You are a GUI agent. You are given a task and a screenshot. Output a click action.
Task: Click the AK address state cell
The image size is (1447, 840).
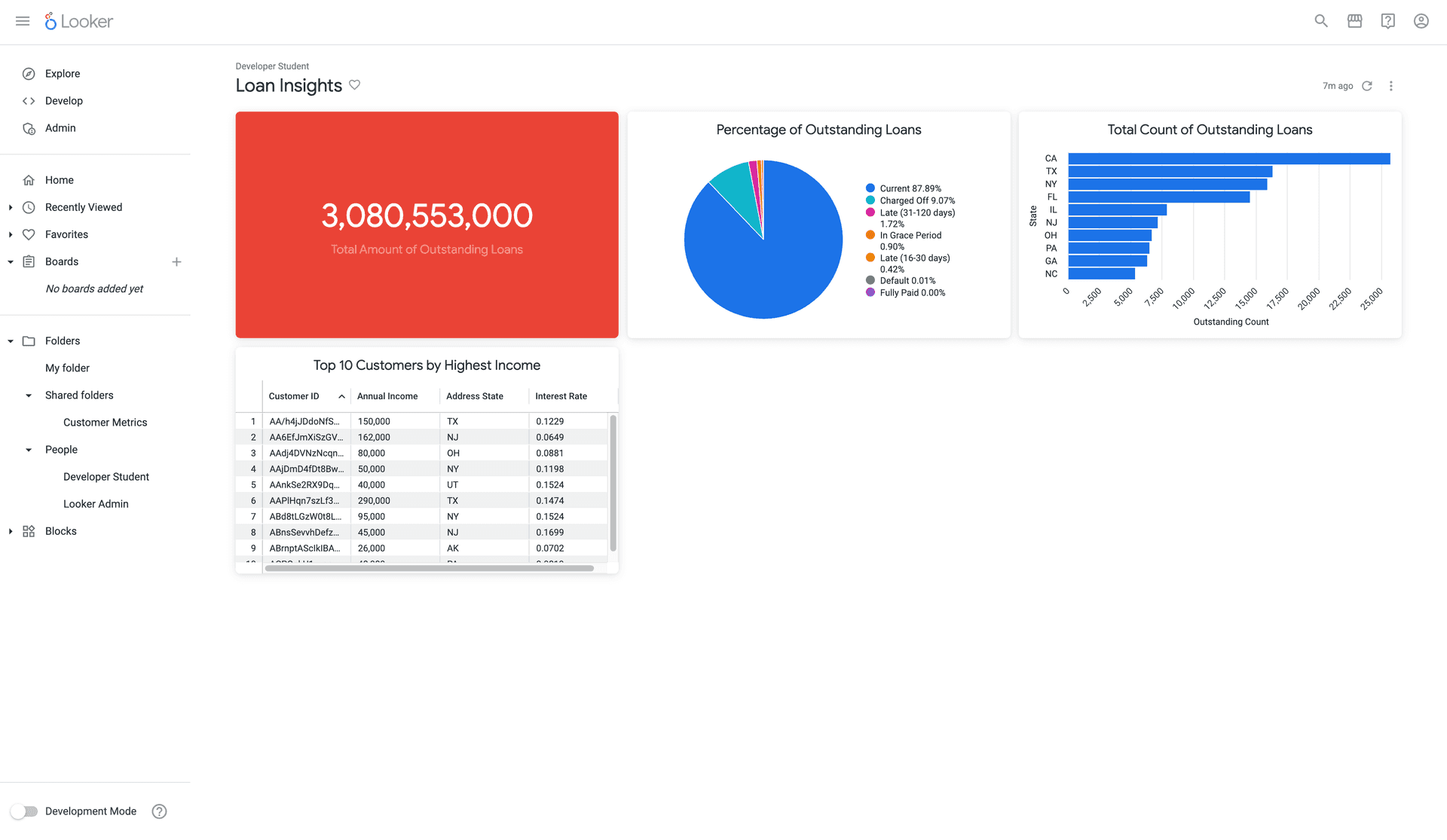tap(484, 548)
